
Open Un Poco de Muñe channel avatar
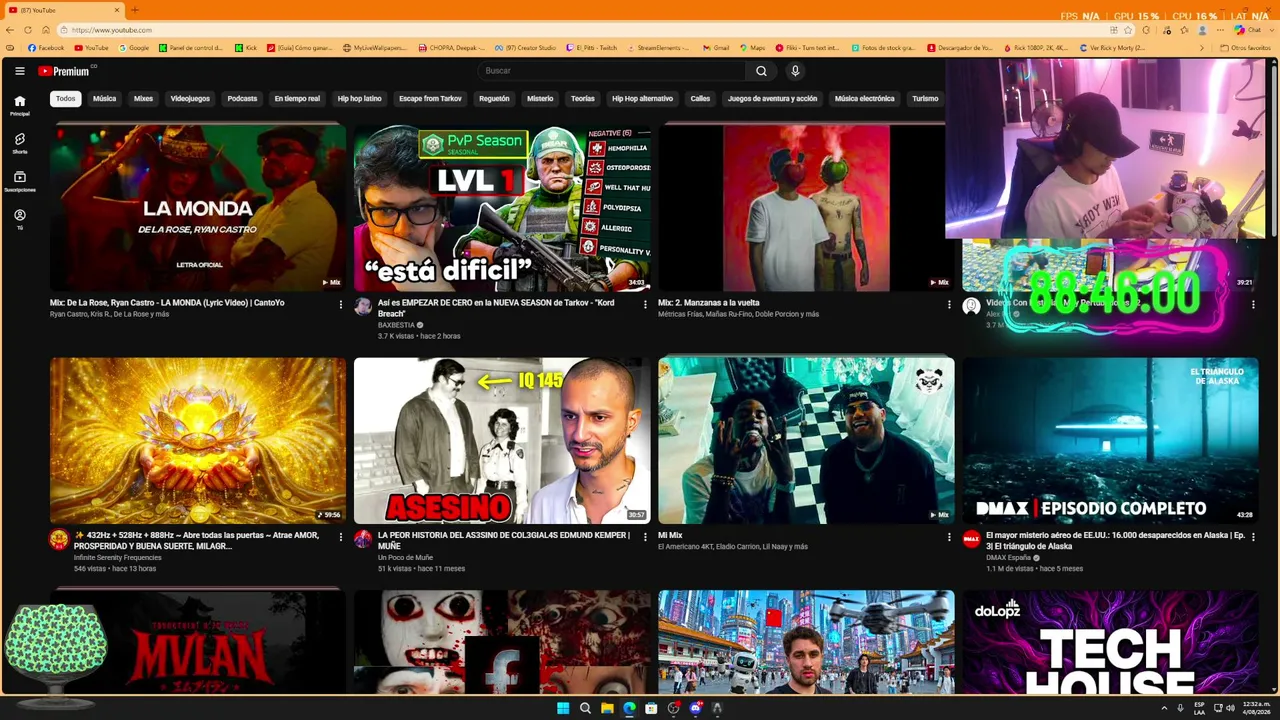pyautogui.click(x=363, y=539)
